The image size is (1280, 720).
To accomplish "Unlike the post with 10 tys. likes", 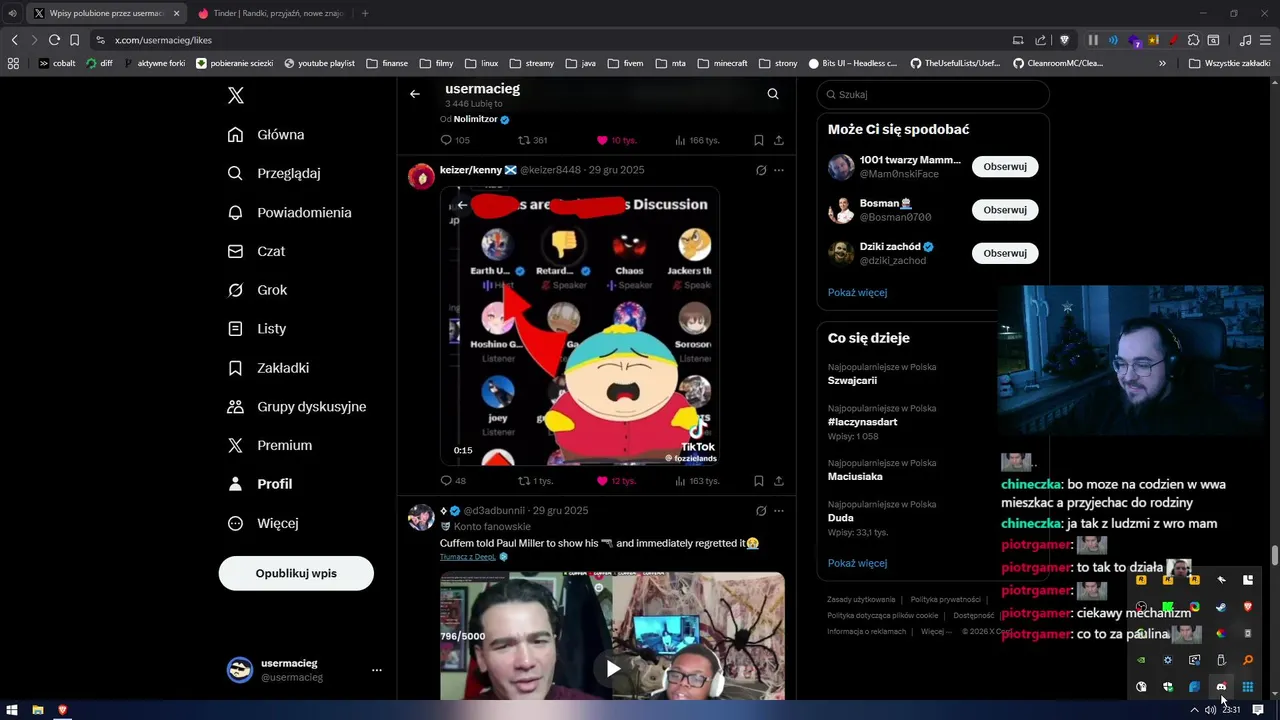I will click(616, 140).
